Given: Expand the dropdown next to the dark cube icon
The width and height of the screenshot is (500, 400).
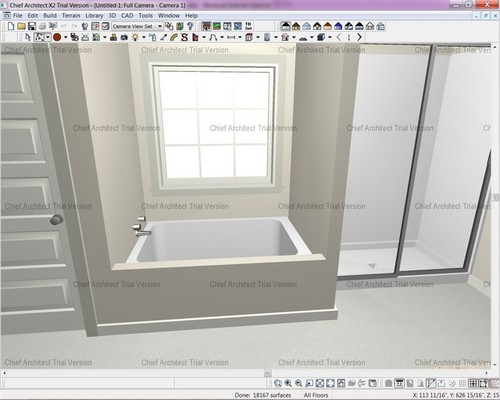Looking at the screenshot, I should pyautogui.click(x=329, y=37).
